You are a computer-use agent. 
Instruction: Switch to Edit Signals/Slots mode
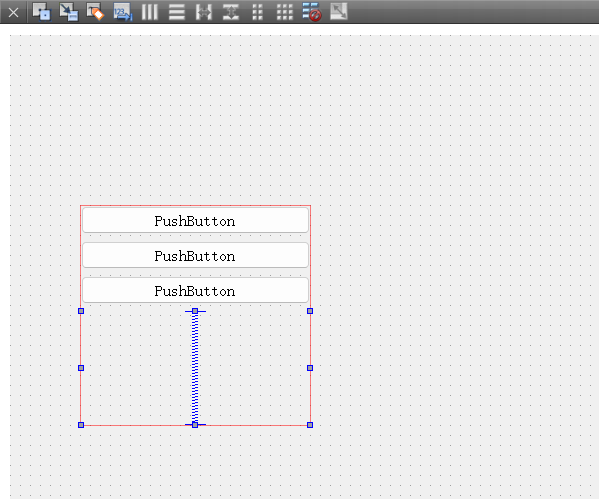pyautogui.click(x=69, y=12)
